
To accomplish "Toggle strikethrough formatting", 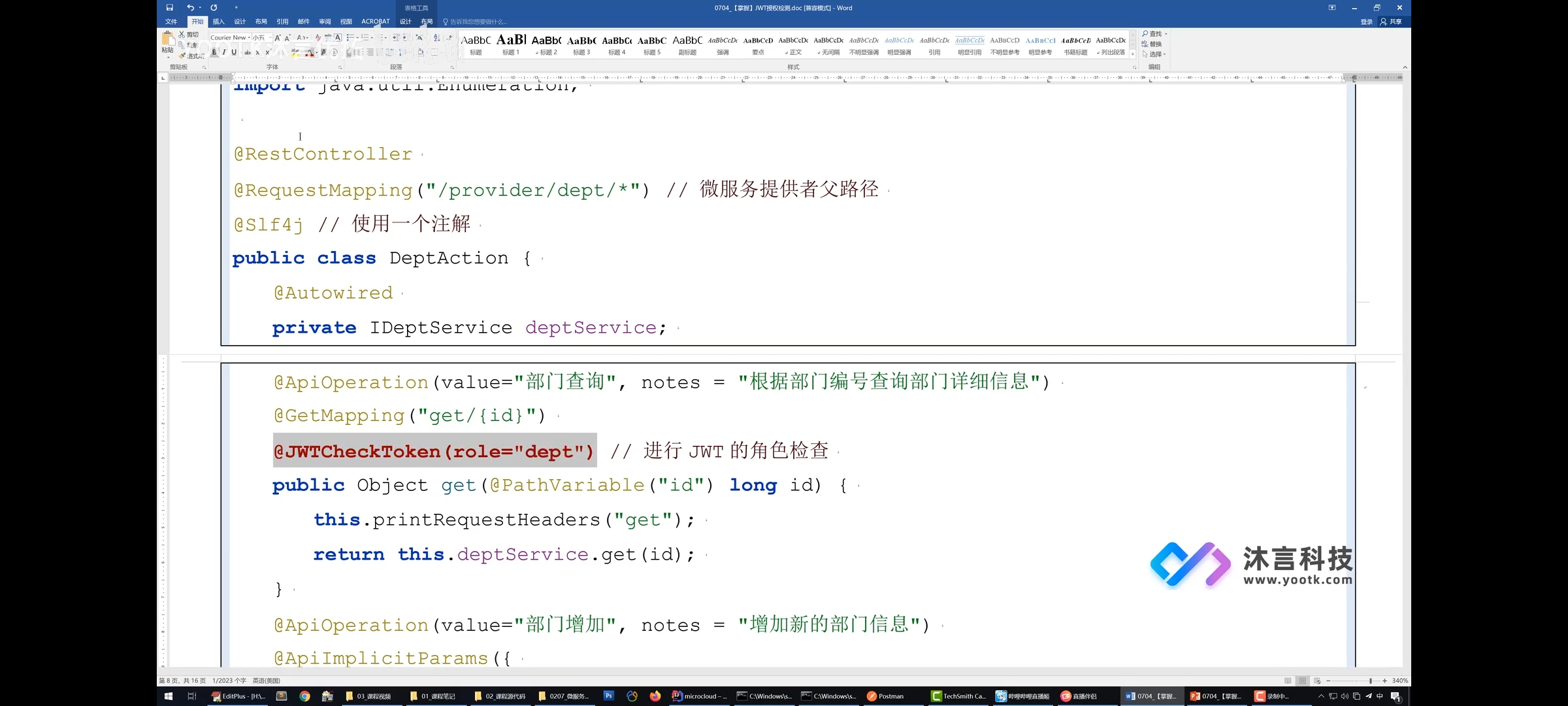I will tap(248, 52).
